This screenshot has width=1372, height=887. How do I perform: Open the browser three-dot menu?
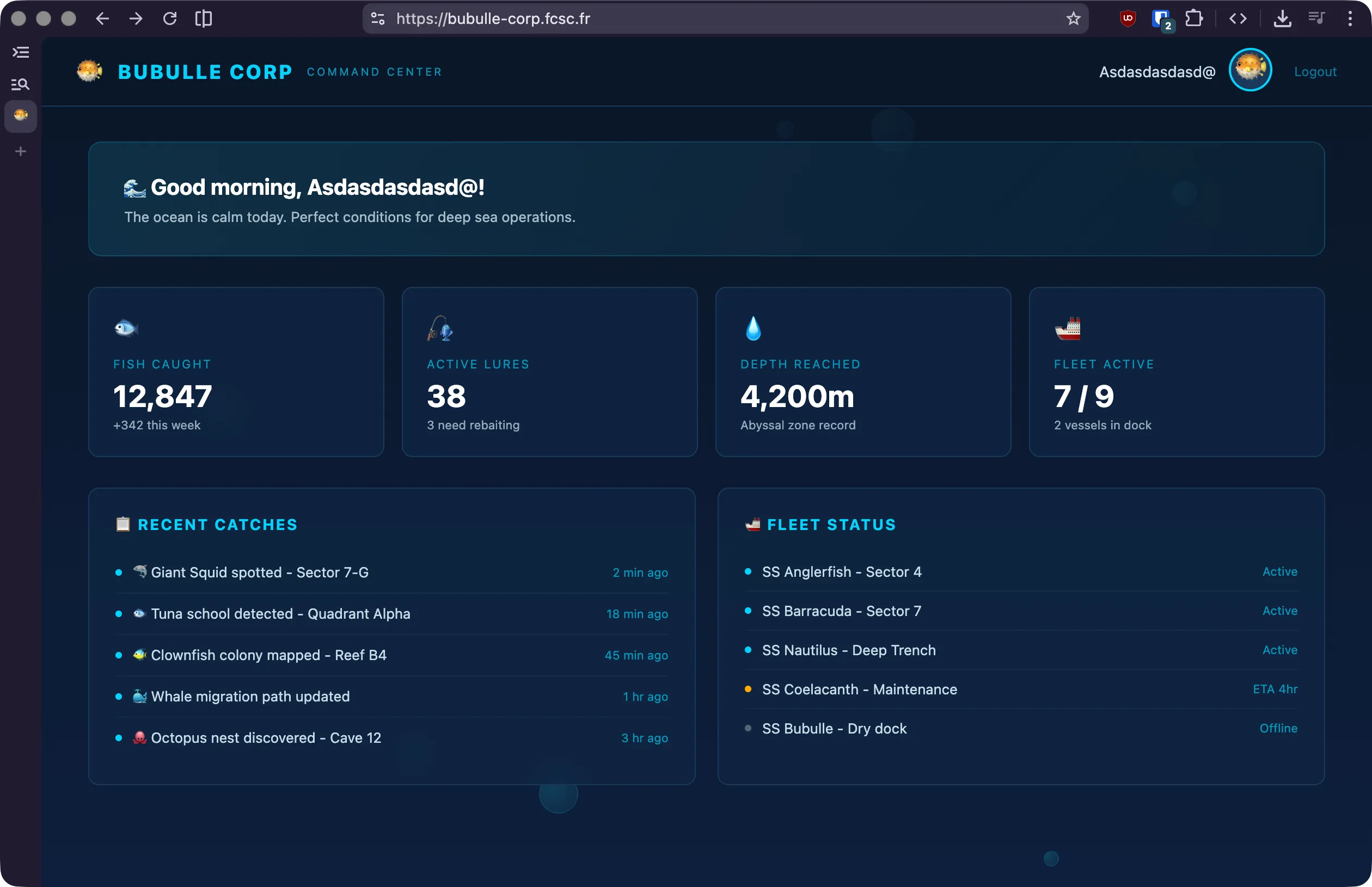[1350, 18]
